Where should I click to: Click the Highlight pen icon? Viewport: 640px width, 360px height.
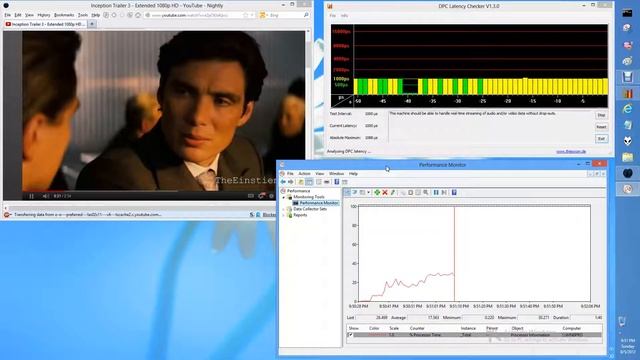click(x=393, y=193)
